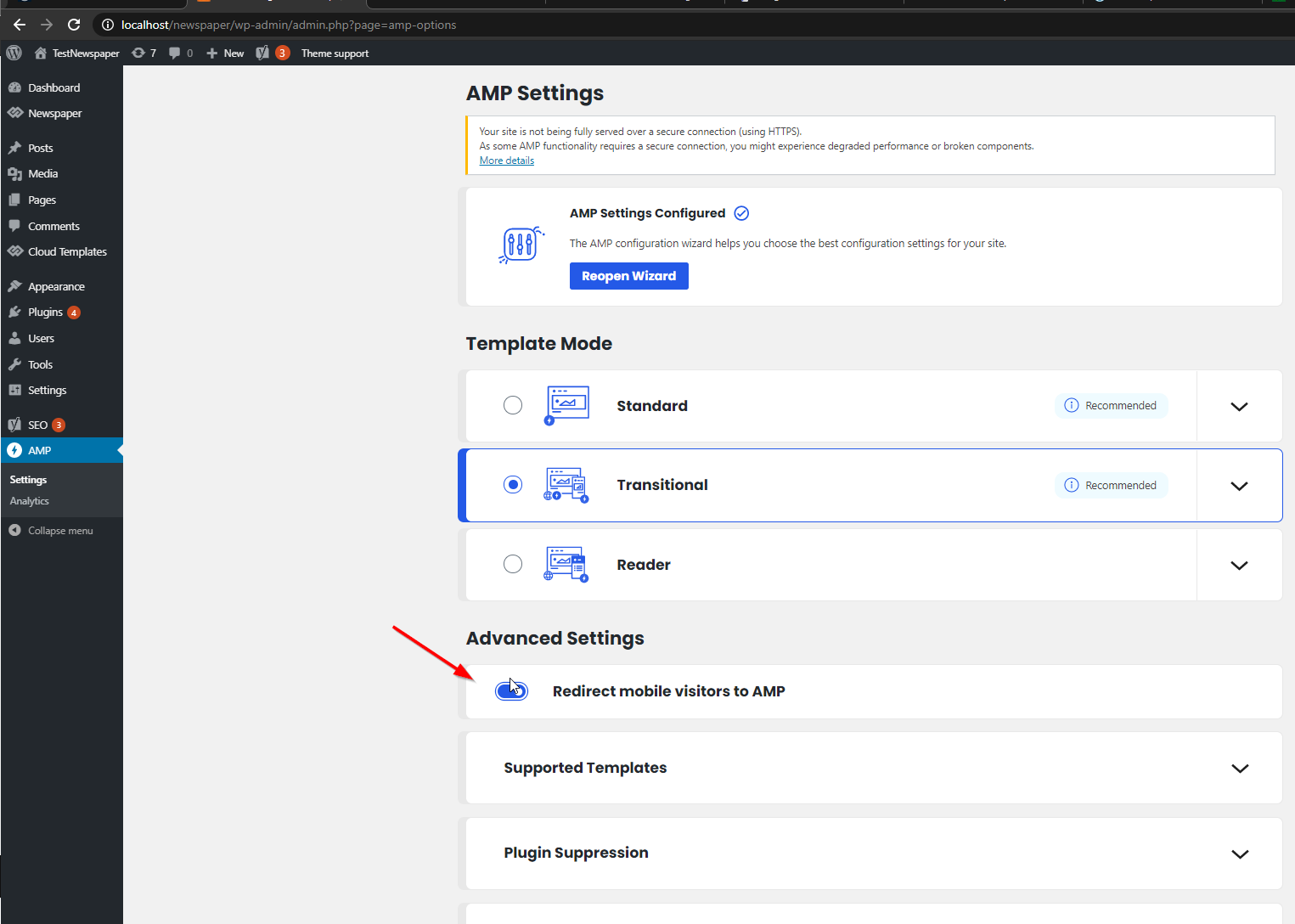This screenshot has height=924, width=1295.
Task: Open Dashboard from the sidebar
Action: (x=61, y=87)
